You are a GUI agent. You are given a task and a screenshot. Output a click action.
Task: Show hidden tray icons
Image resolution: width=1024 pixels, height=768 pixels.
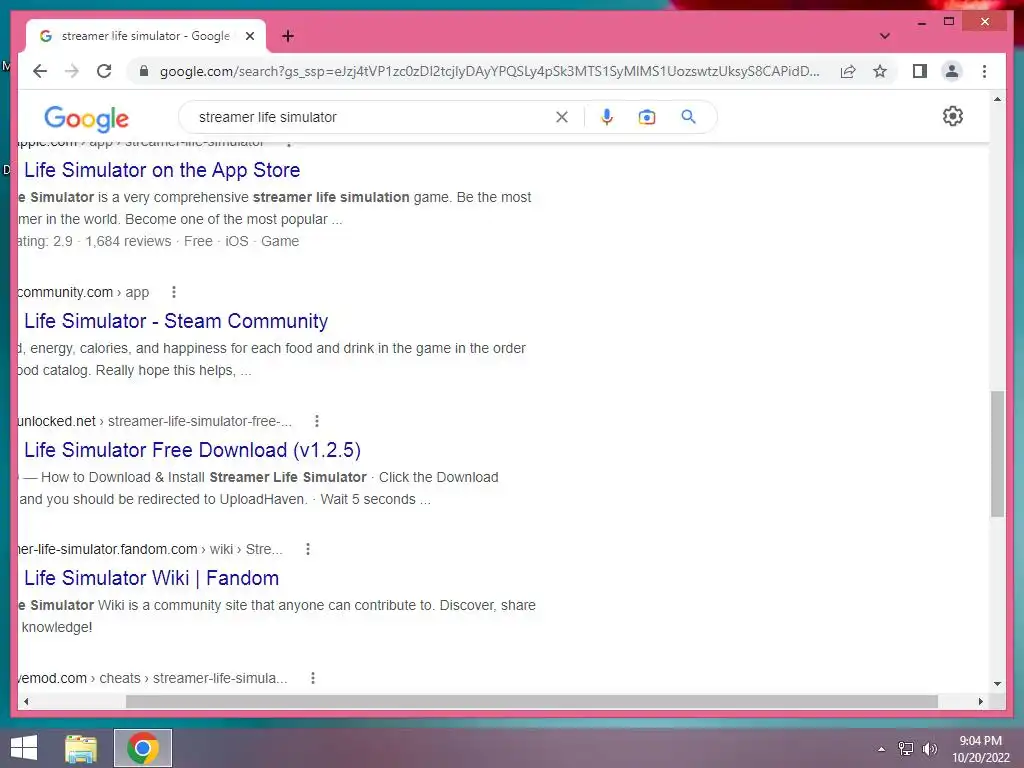882,749
